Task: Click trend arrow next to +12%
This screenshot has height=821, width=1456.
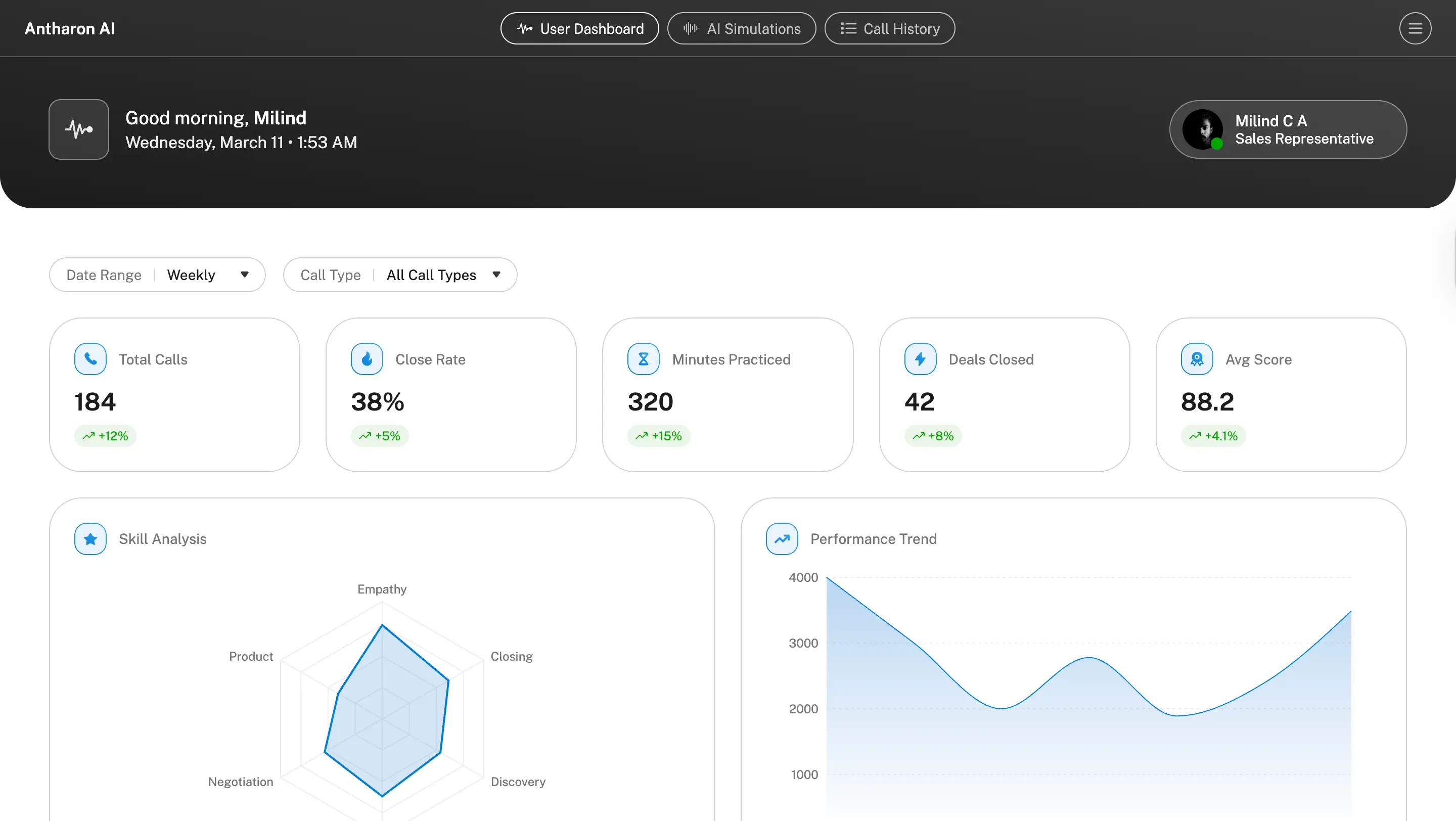Action: coord(88,436)
